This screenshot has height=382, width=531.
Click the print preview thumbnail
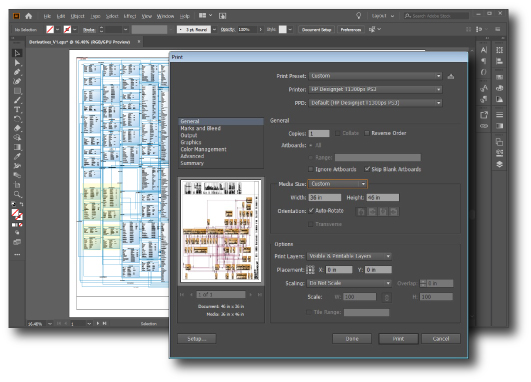221,231
